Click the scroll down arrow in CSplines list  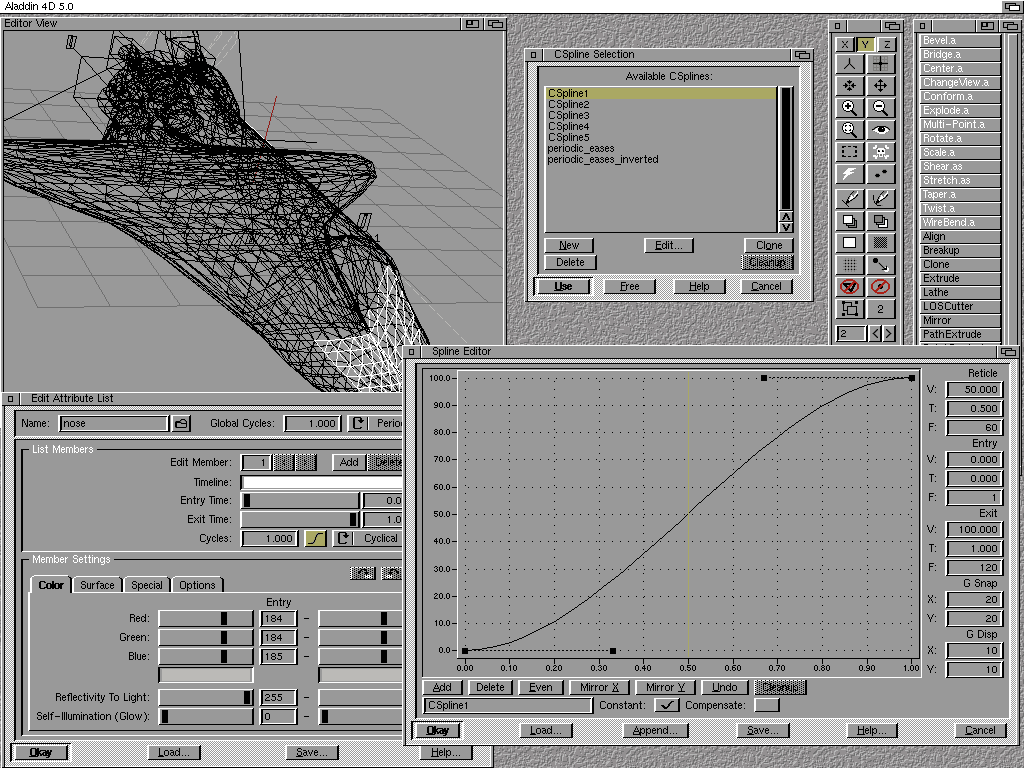point(786,227)
